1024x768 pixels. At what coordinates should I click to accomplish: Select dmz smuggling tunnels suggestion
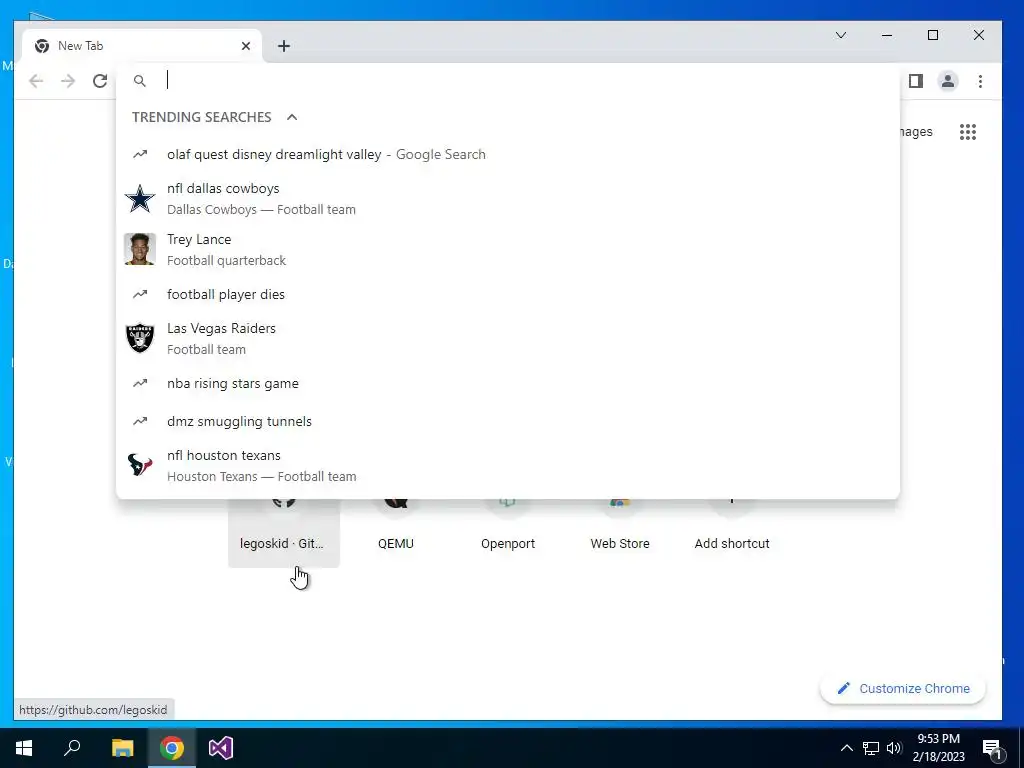point(508,421)
